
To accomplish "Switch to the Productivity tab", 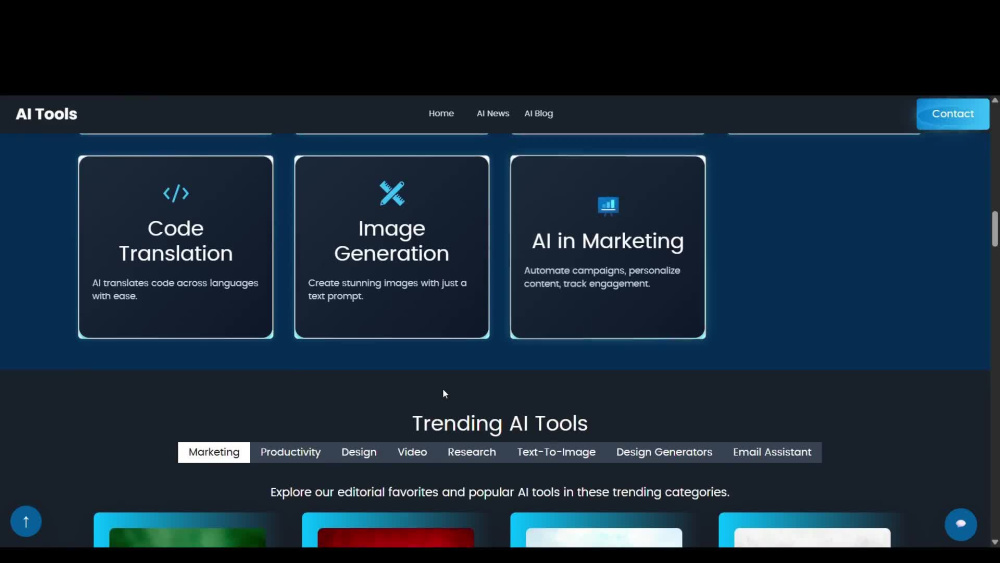I will 290,452.
